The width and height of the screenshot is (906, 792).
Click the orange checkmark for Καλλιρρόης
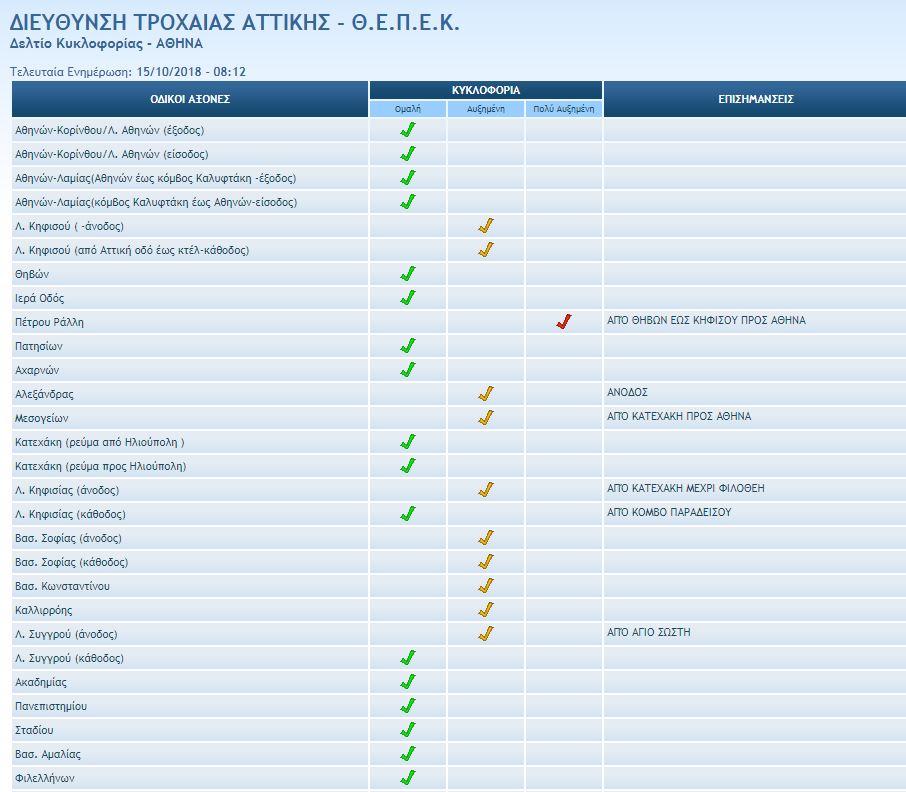(x=486, y=610)
